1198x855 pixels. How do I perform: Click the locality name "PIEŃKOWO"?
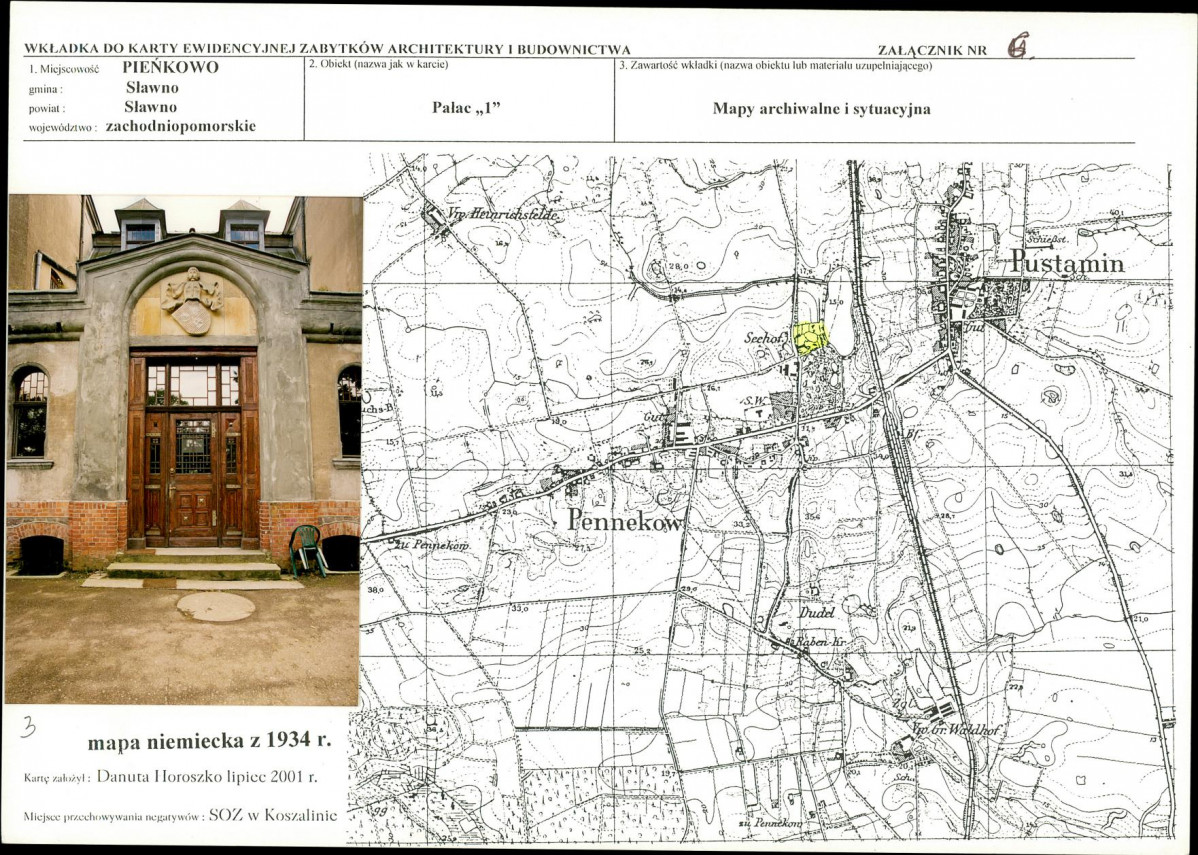(x=170, y=67)
